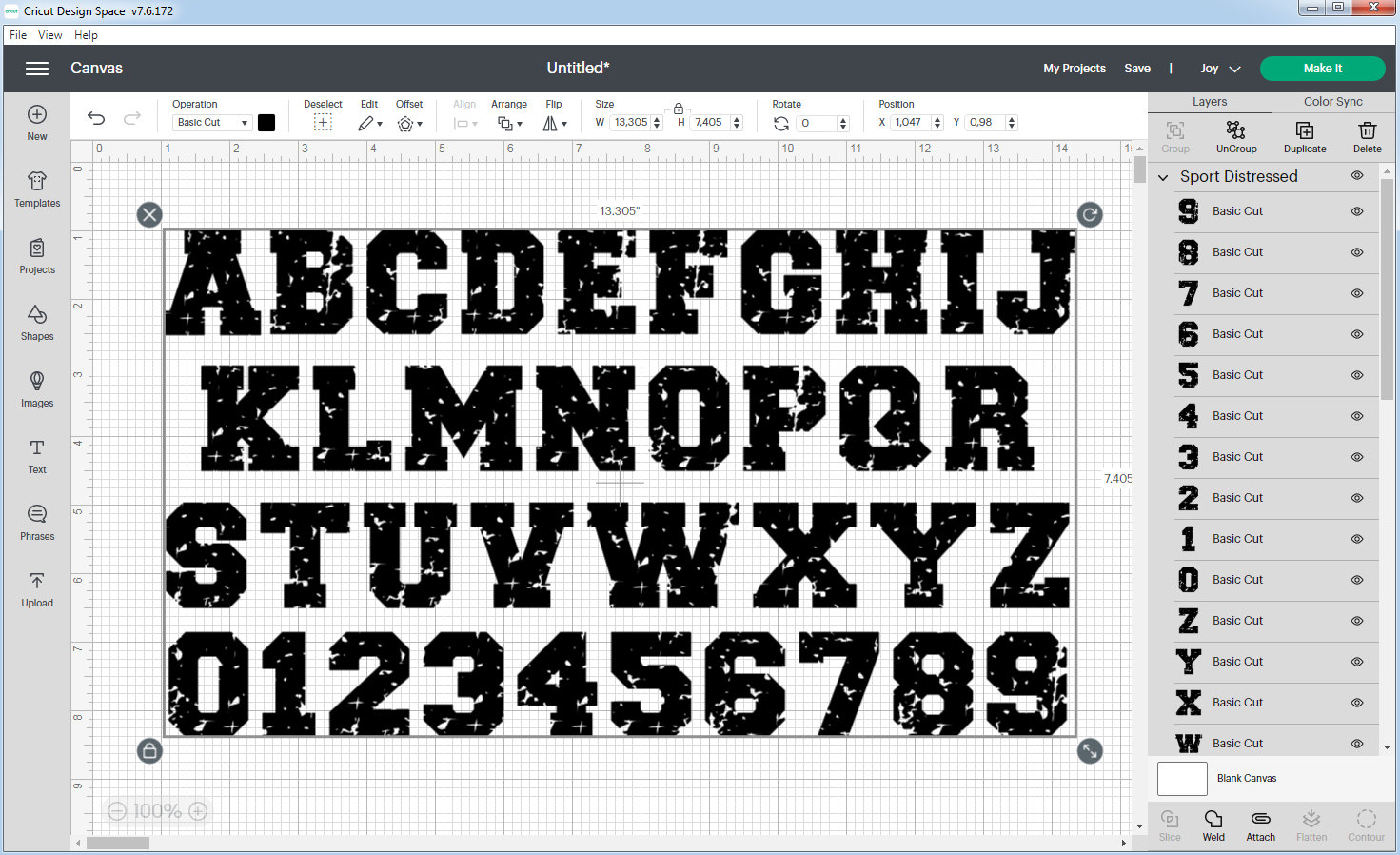
Task: Open the Flip dropdown
Action: 555,123
